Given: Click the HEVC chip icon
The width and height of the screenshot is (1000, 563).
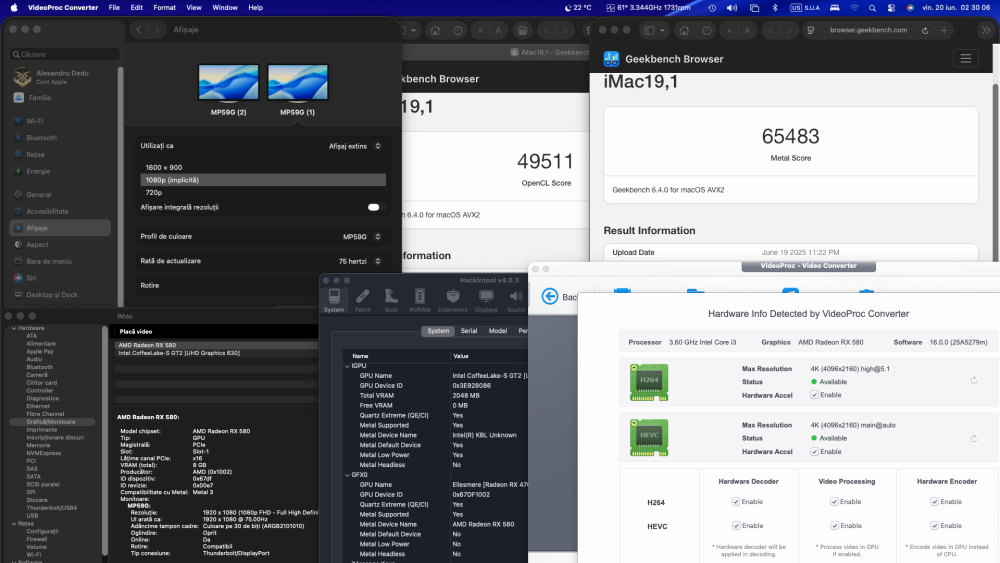Looking at the screenshot, I should pyautogui.click(x=649, y=437).
